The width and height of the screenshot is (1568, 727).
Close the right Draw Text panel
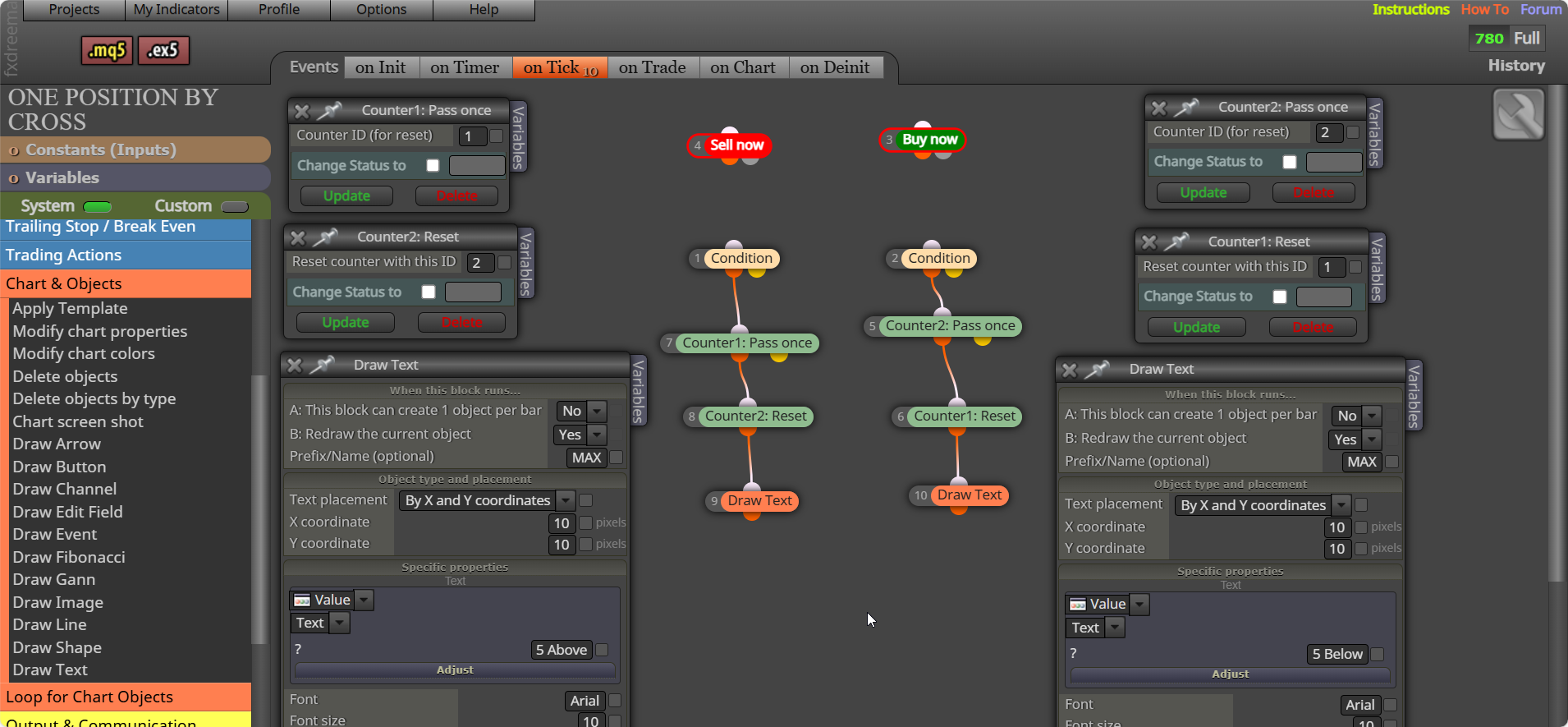pos(1070,370)
